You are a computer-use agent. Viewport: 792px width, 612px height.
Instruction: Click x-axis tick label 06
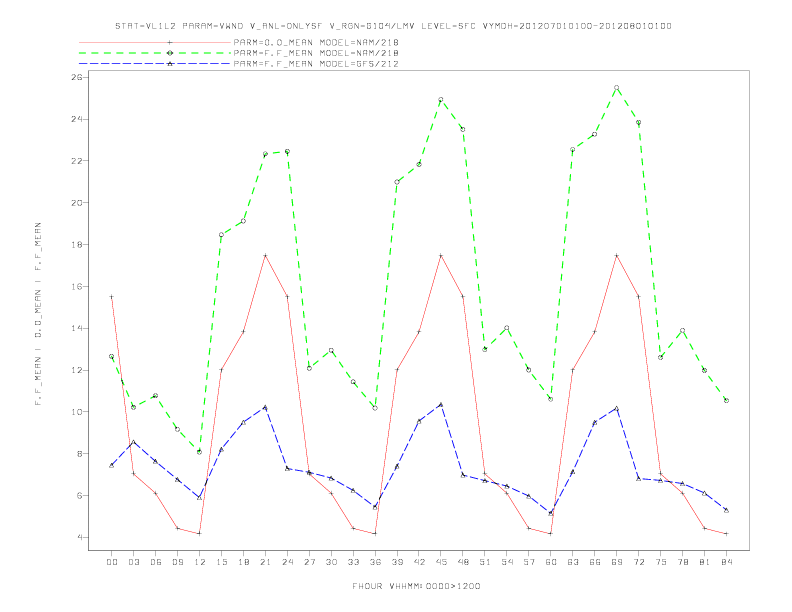[156, 562]
